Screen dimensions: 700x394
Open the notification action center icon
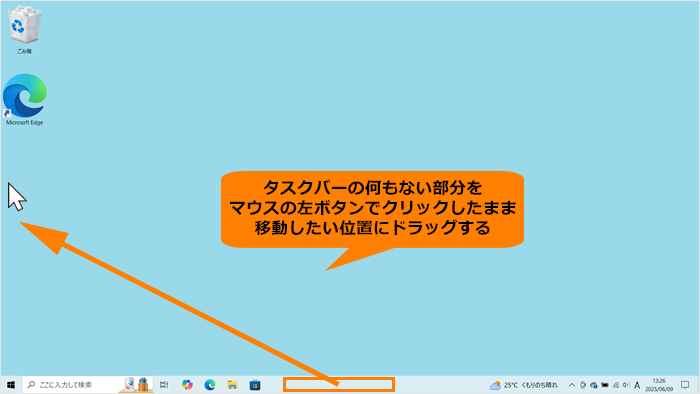pyautogui.click(x=685, y=385)
